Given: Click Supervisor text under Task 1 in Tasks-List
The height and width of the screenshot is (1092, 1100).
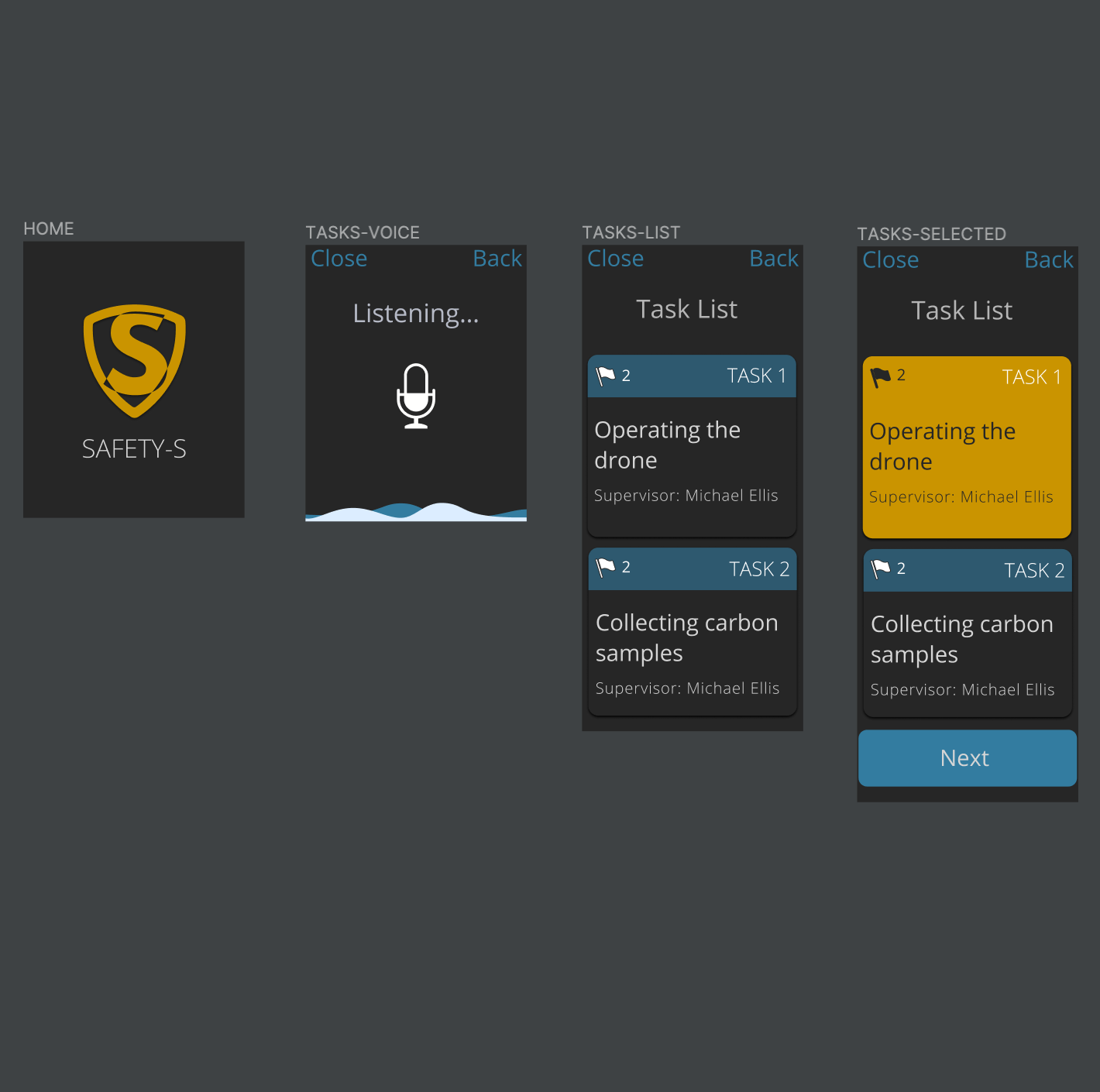Looking at the screenshot, I should pyautogui.click(x=686, y=496).
